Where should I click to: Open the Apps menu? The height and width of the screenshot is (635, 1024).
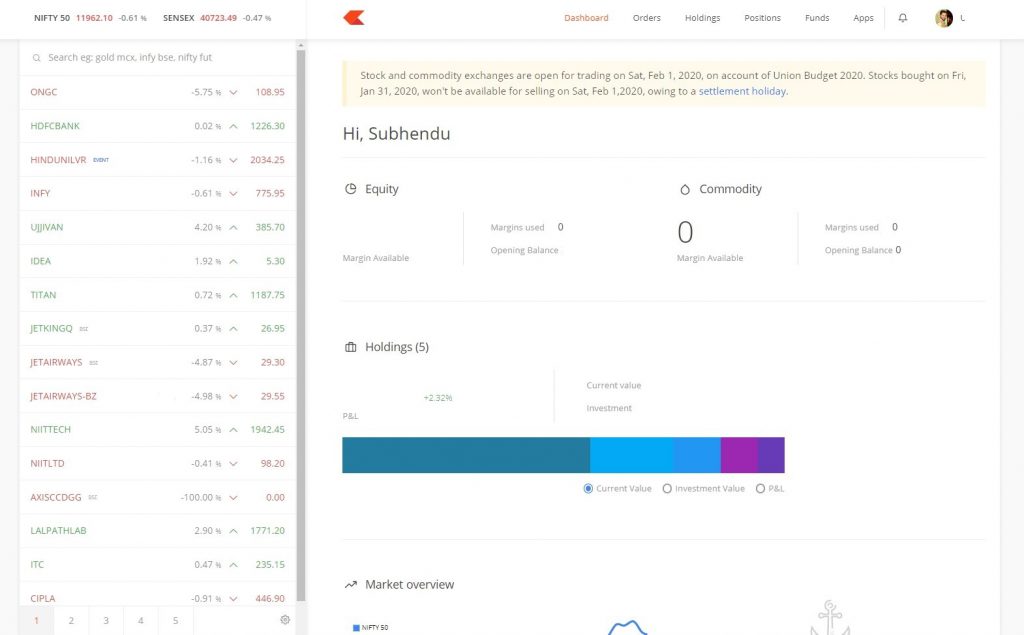[x=863, y=18]
